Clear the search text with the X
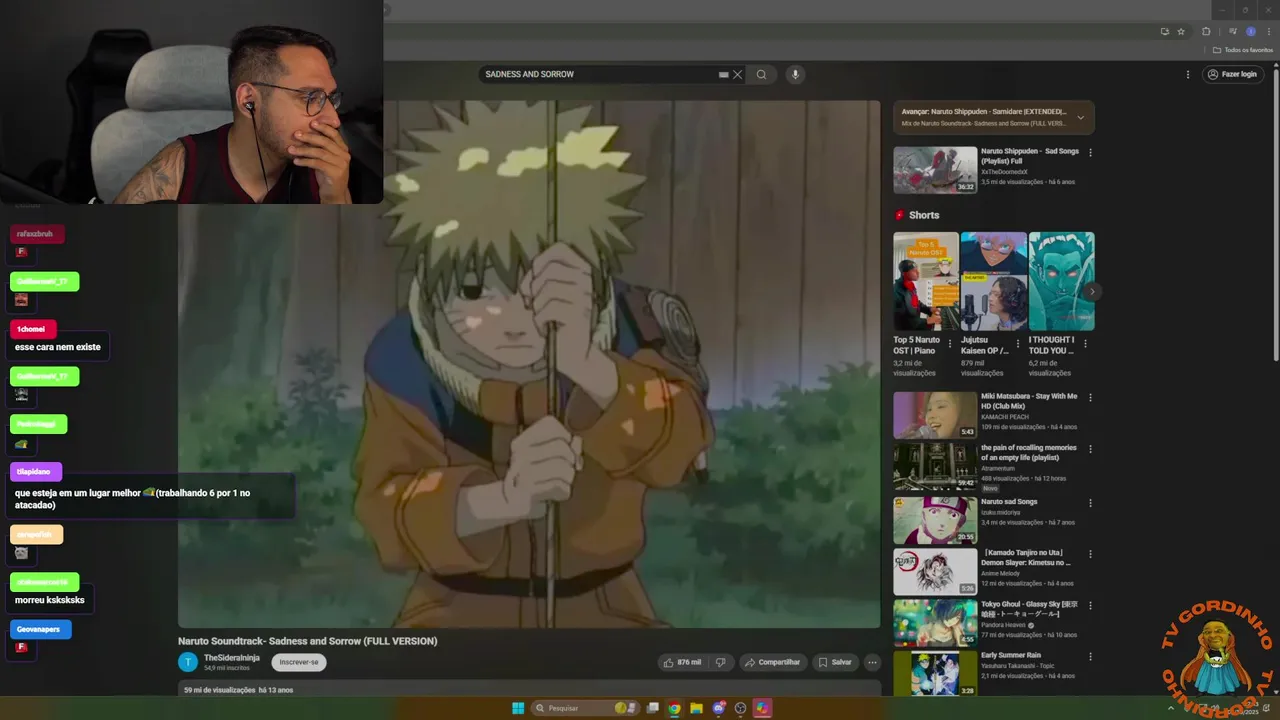The image size is (1280, 720). [x=738, y=74]
